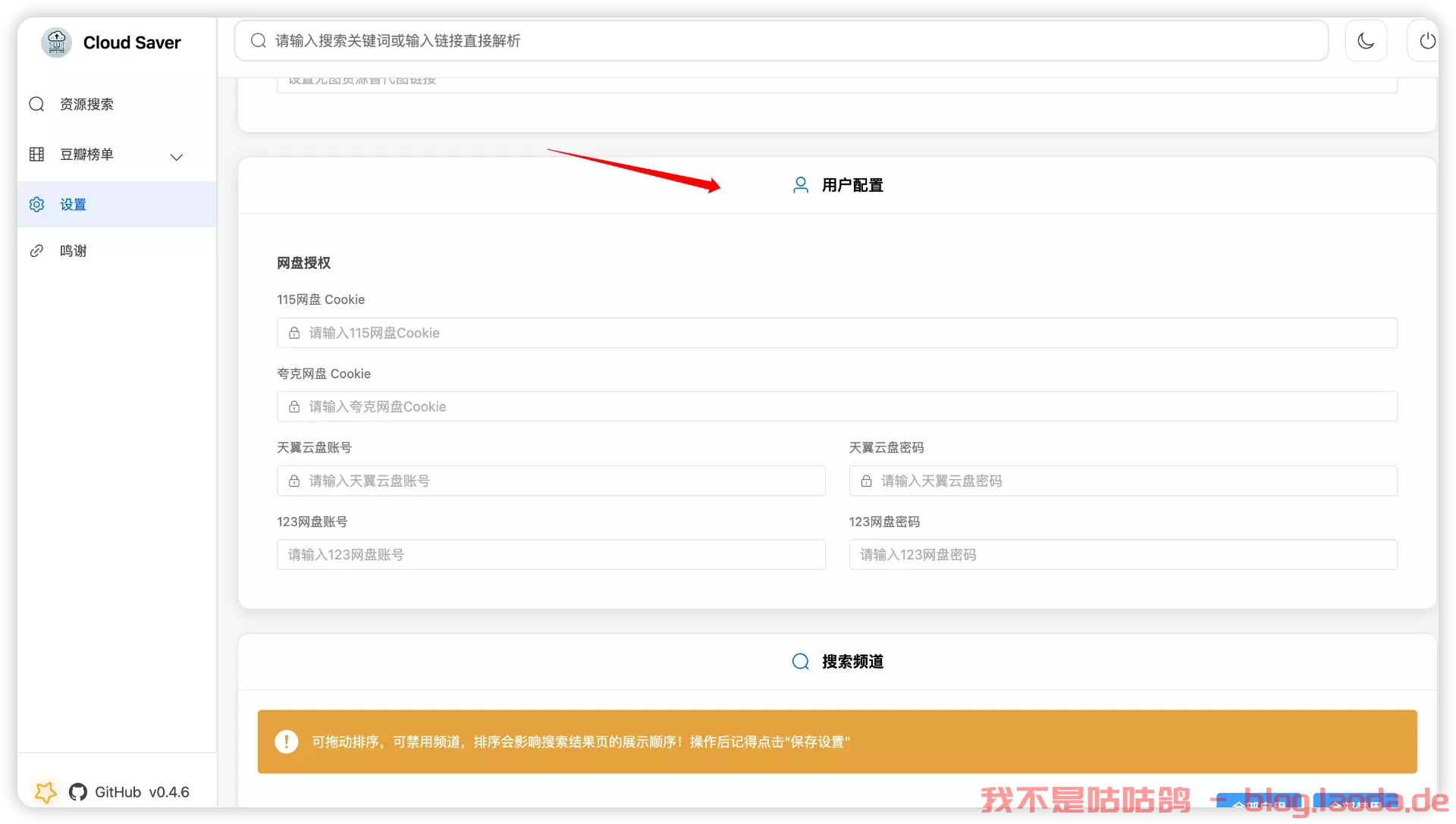Click the search bar magnifier icon
1456x824 pixels.
click(x=259, y=40)
